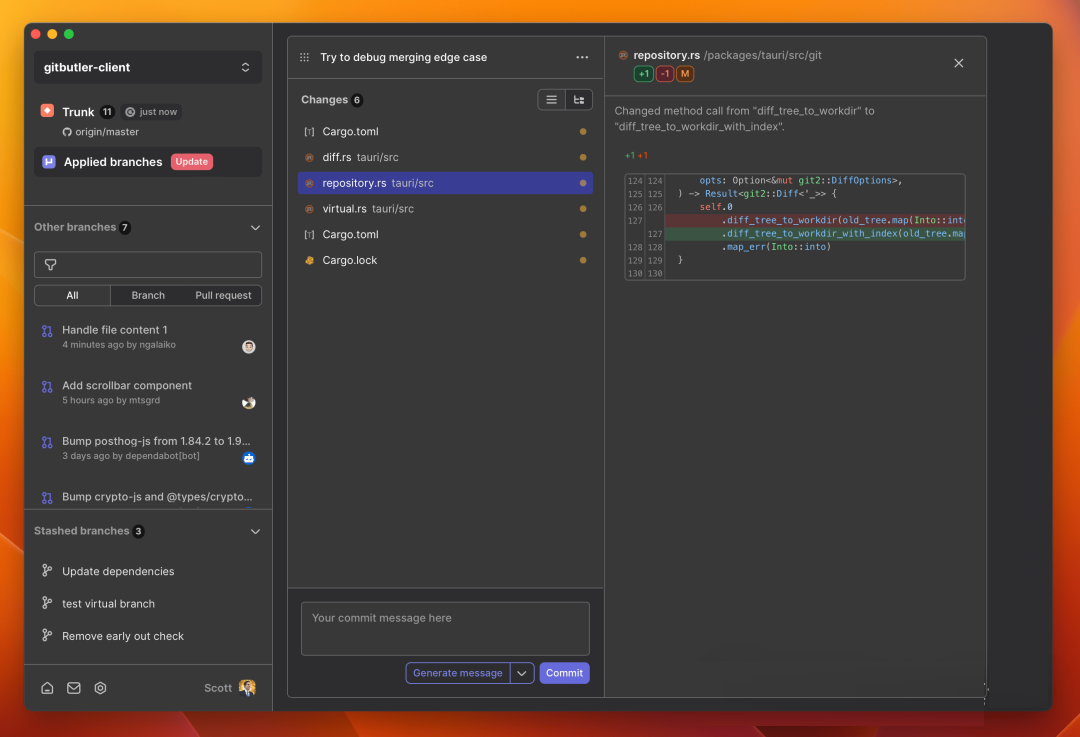The image size is (1080, 737).
Task: Select the Pull request tab
Action: pos(223,296)
